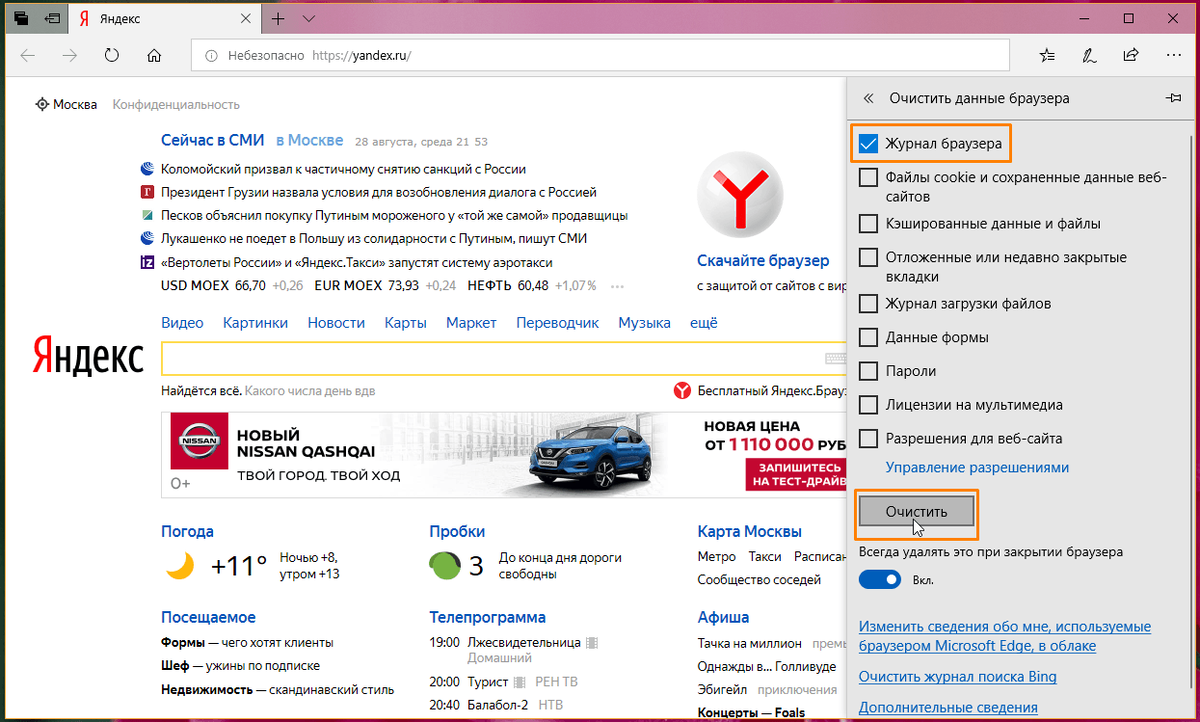Viewport: 1200px width, 722px height.
Task: Expand the news ticker ellipsis
Action: pyautogui.click(x=618, y=287)
